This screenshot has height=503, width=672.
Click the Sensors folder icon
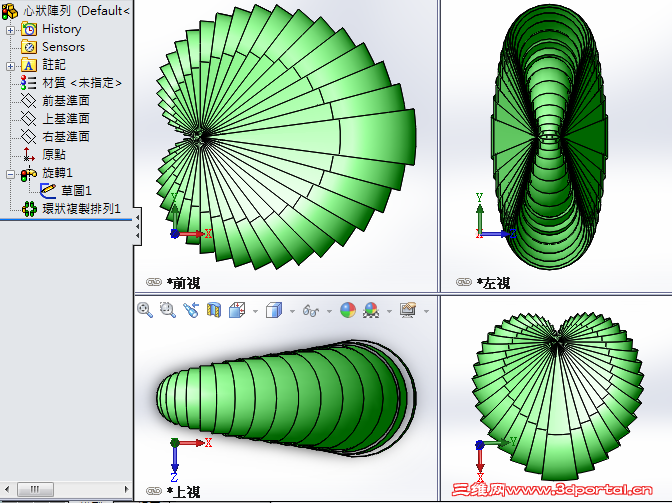pyautogui.click(x=29, y=47)
